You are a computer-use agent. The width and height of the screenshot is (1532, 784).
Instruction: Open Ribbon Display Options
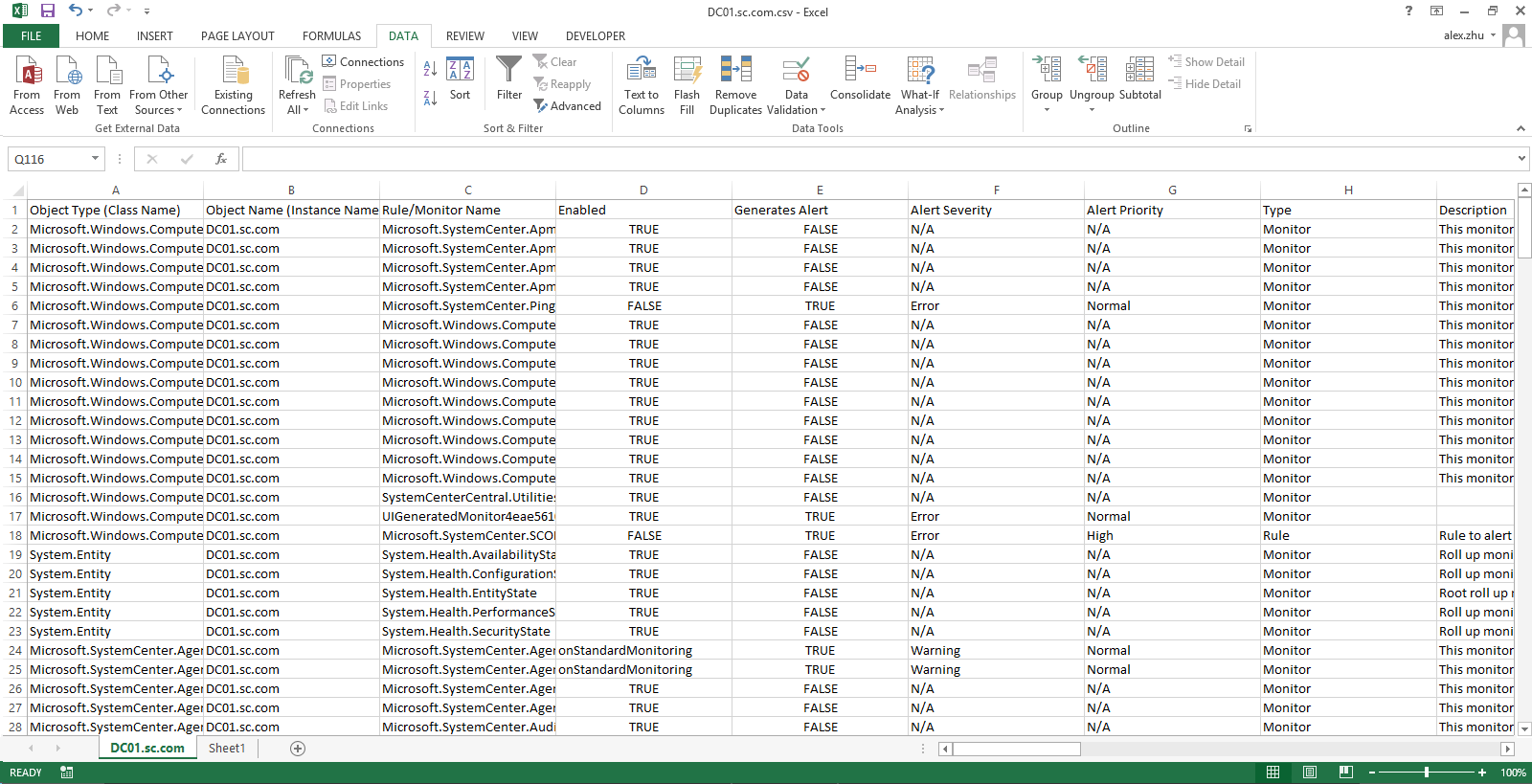point(1437,11)
